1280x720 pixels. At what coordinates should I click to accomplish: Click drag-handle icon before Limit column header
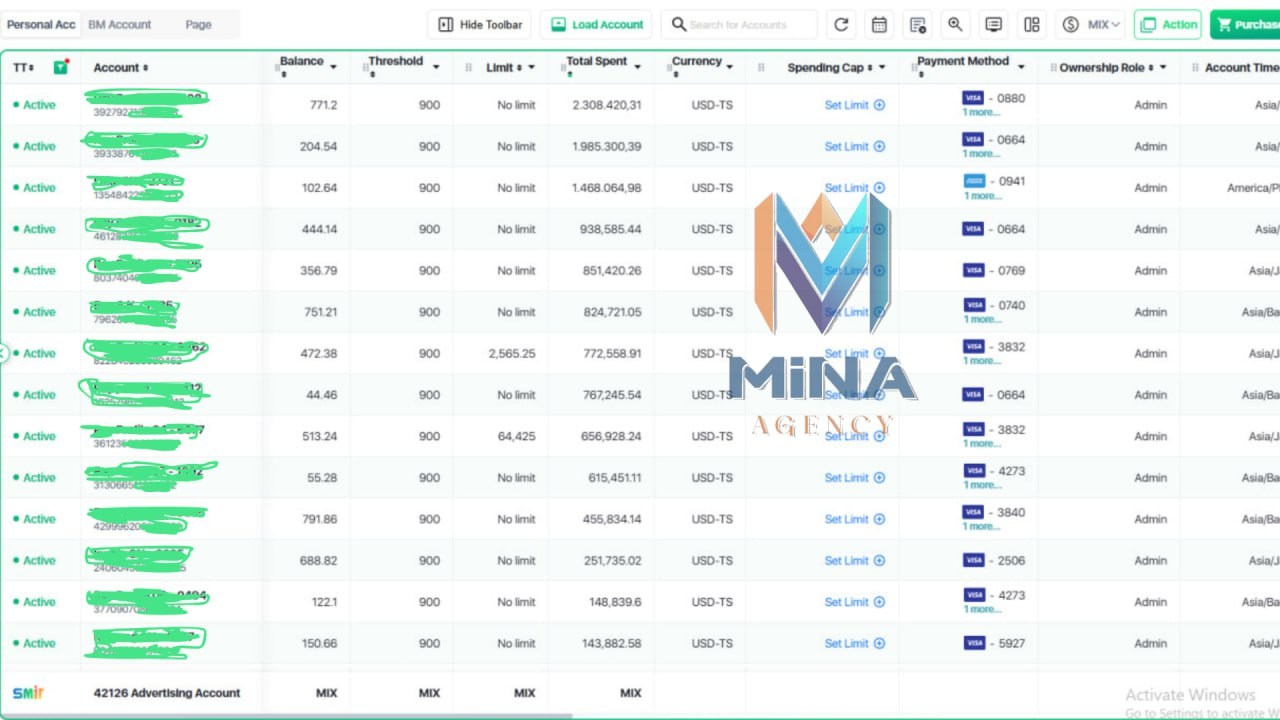(468, 68)
